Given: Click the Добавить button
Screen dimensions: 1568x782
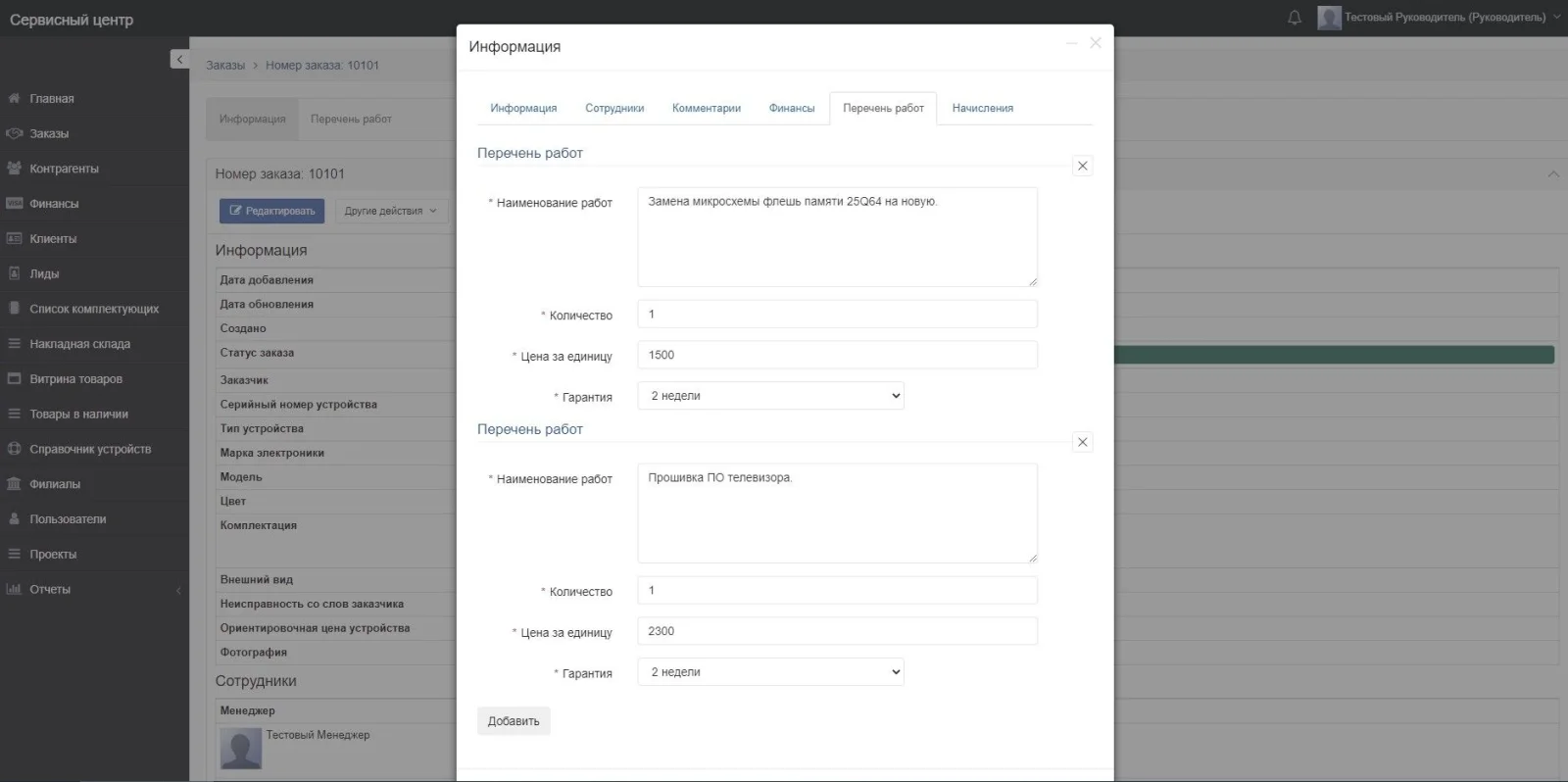Looking at the screenshot, I should 514,721.
